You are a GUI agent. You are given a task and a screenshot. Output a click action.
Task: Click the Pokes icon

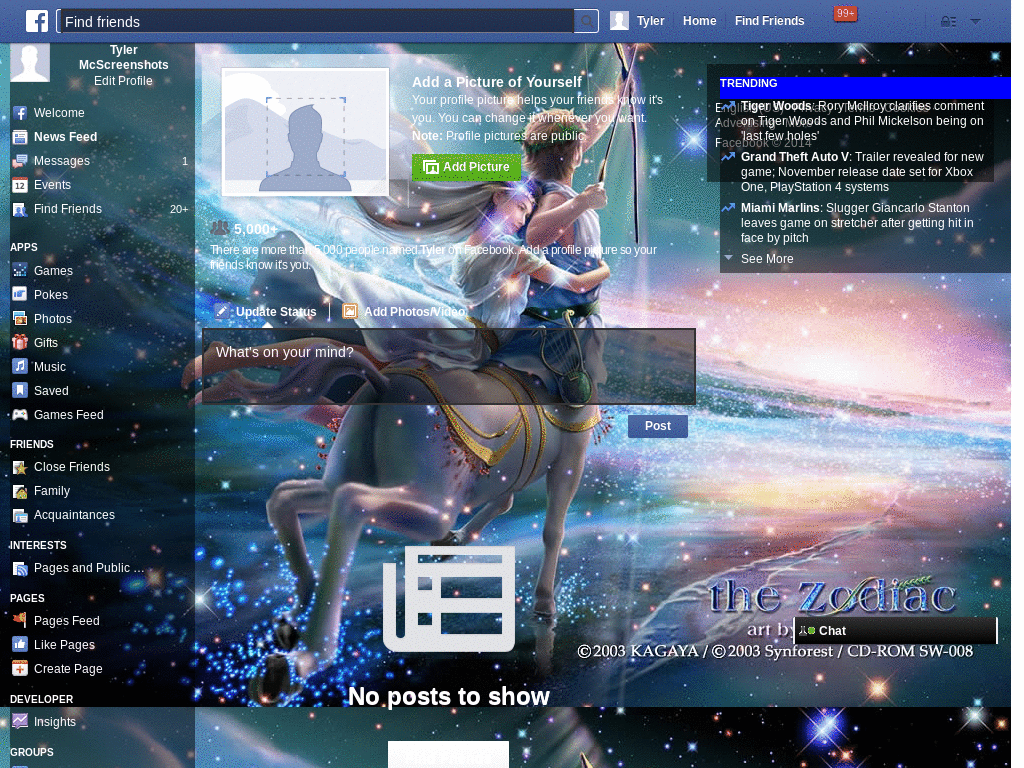(20, 295)
